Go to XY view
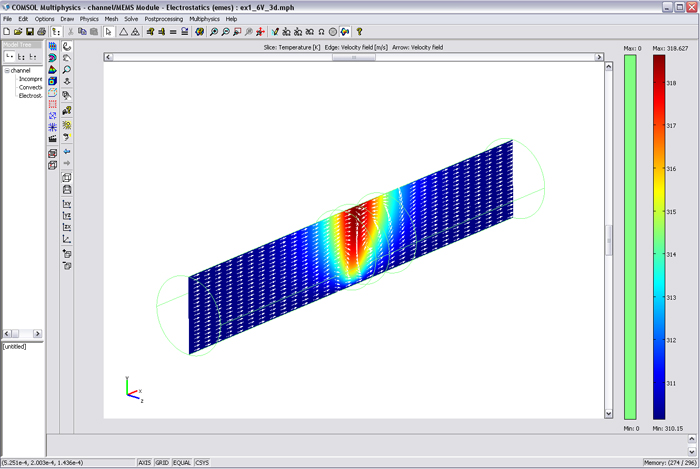 click(67, 204)
